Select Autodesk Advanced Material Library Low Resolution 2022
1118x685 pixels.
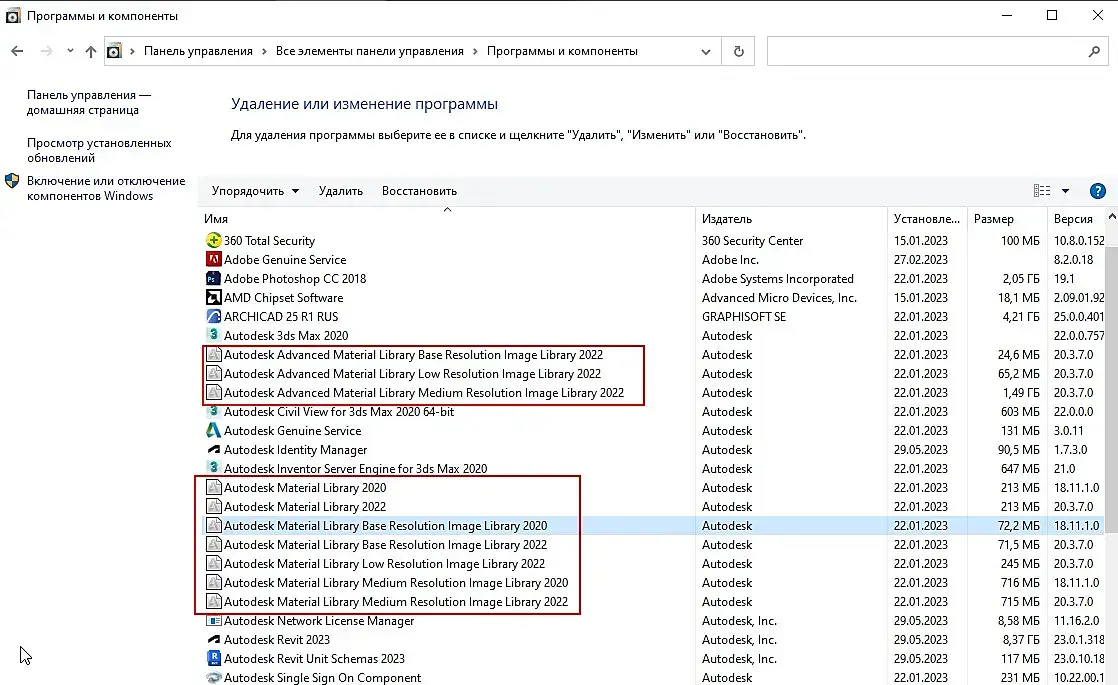tap(412, 374)
